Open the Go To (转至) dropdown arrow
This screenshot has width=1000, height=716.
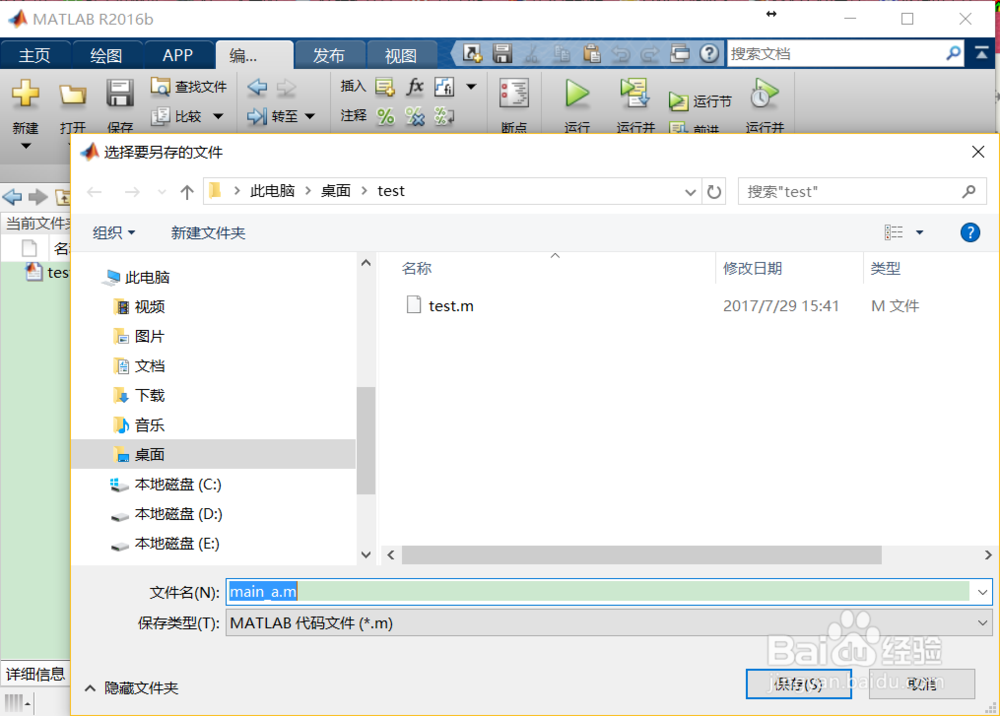310,116
